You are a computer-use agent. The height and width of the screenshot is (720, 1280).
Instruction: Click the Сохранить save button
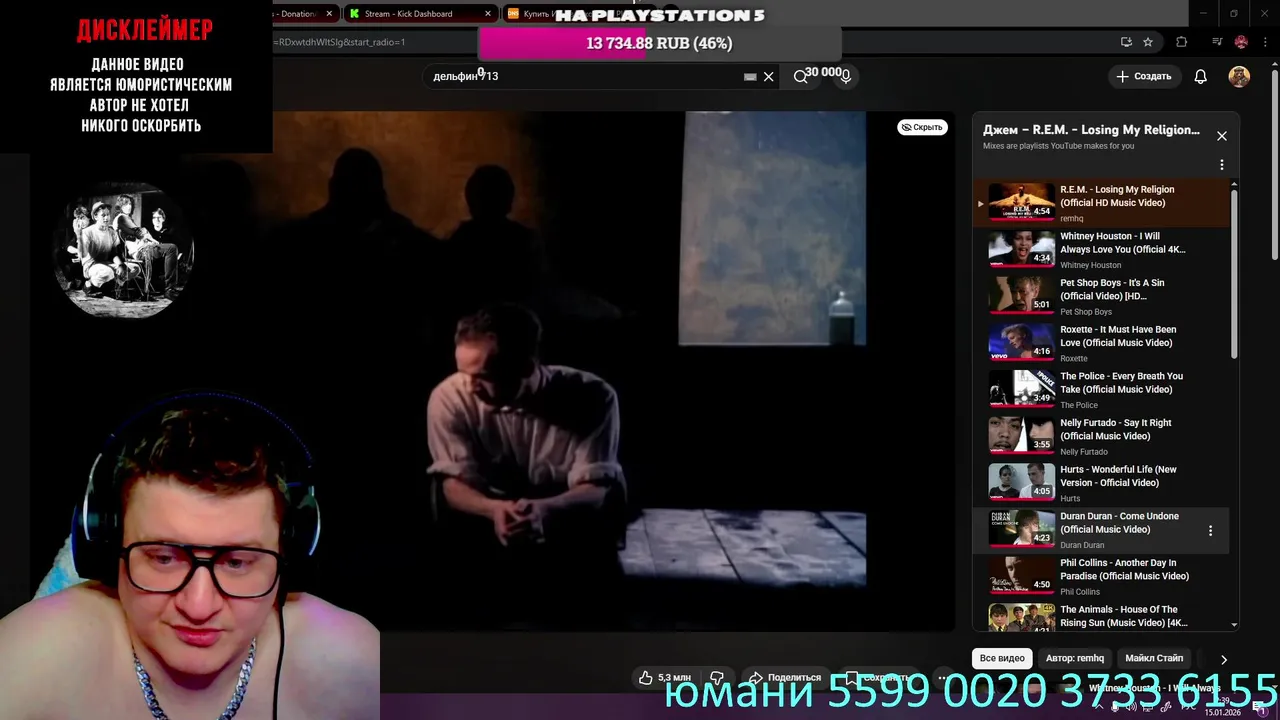click(877, 678)
